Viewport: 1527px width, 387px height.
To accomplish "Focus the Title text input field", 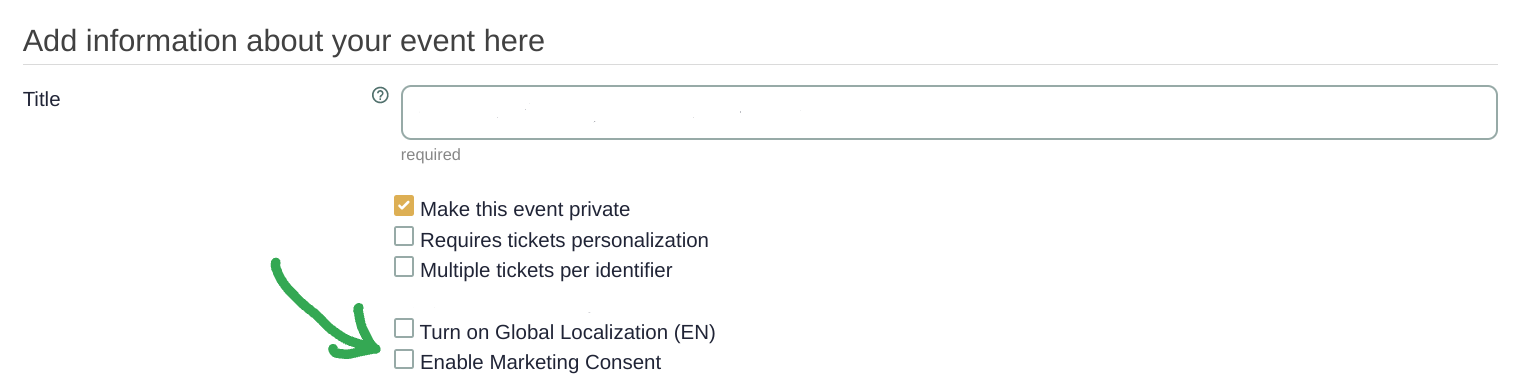I will (x=949, y=112).
